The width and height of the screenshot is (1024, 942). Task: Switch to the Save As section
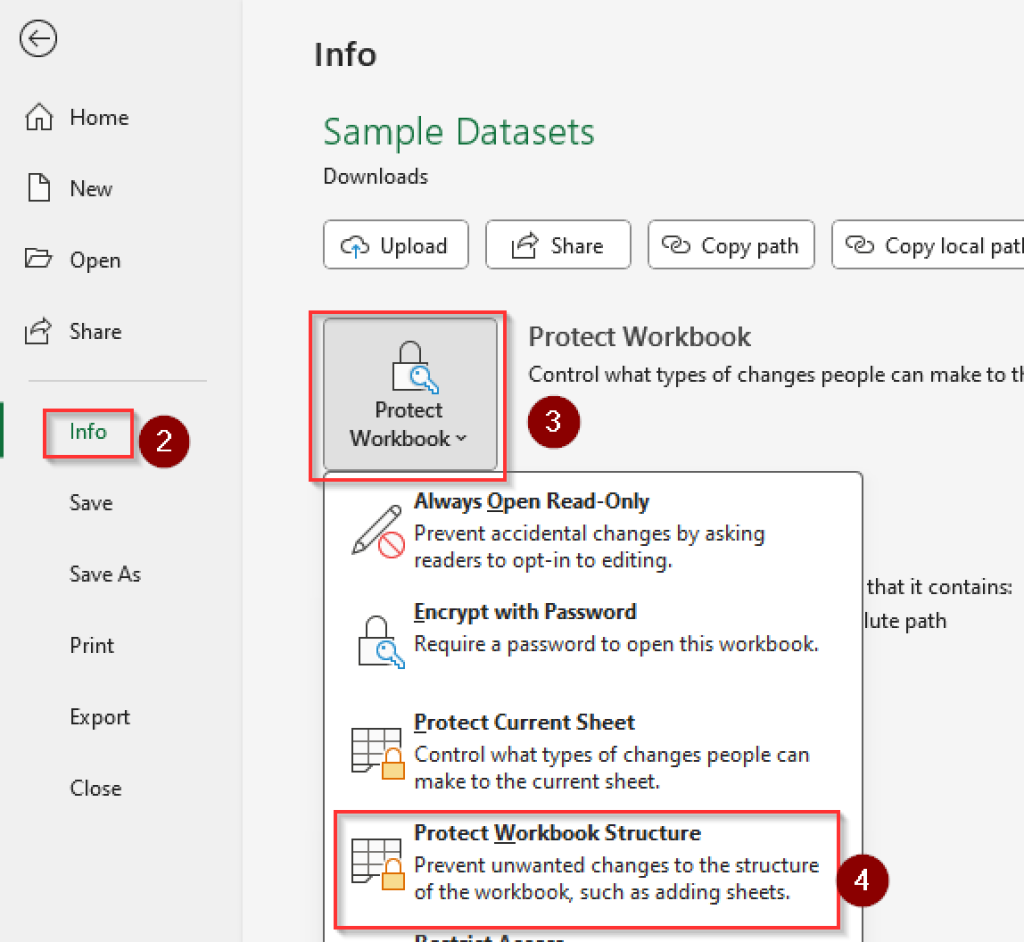click(105, 574)
